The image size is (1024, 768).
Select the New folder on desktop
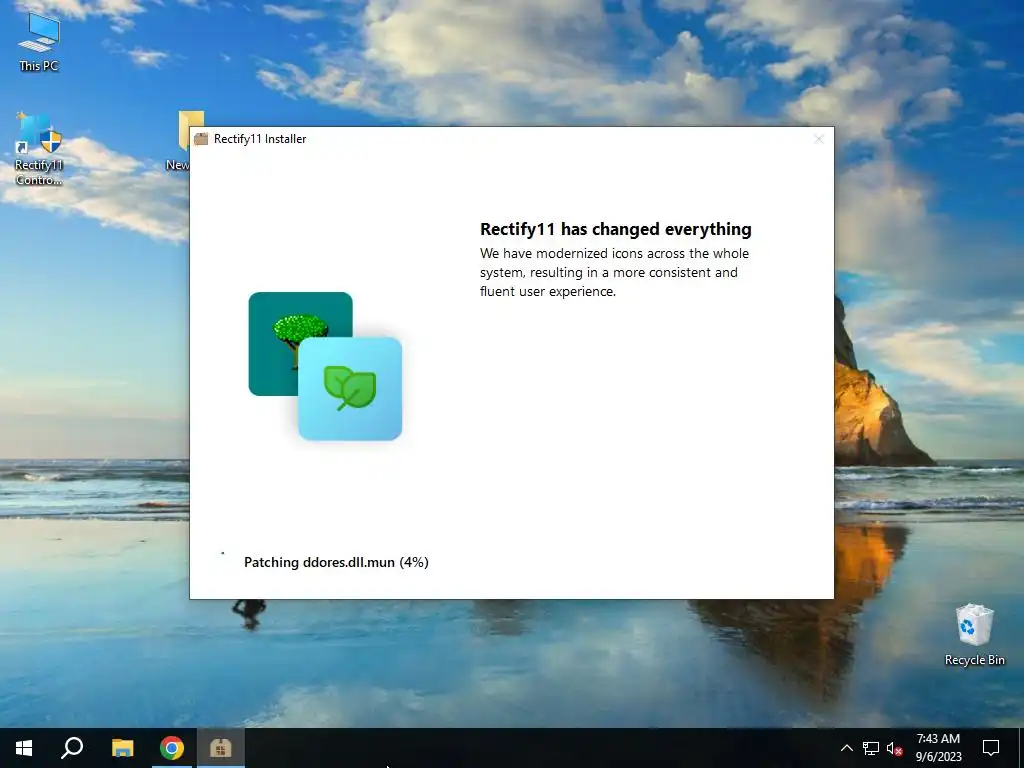coord(180,140)
